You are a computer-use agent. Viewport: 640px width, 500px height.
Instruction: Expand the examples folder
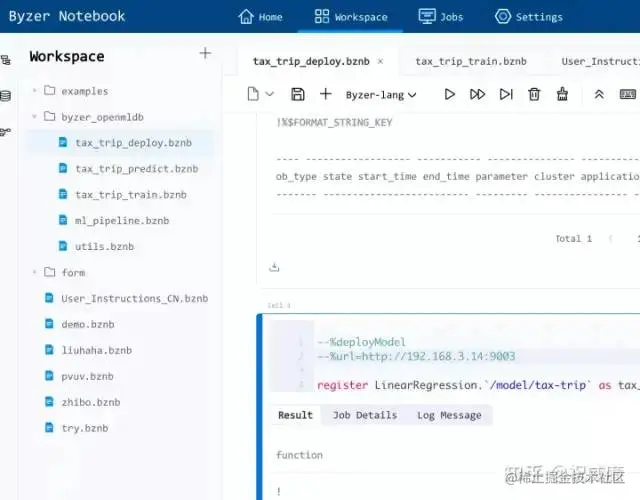pos(35,91)
